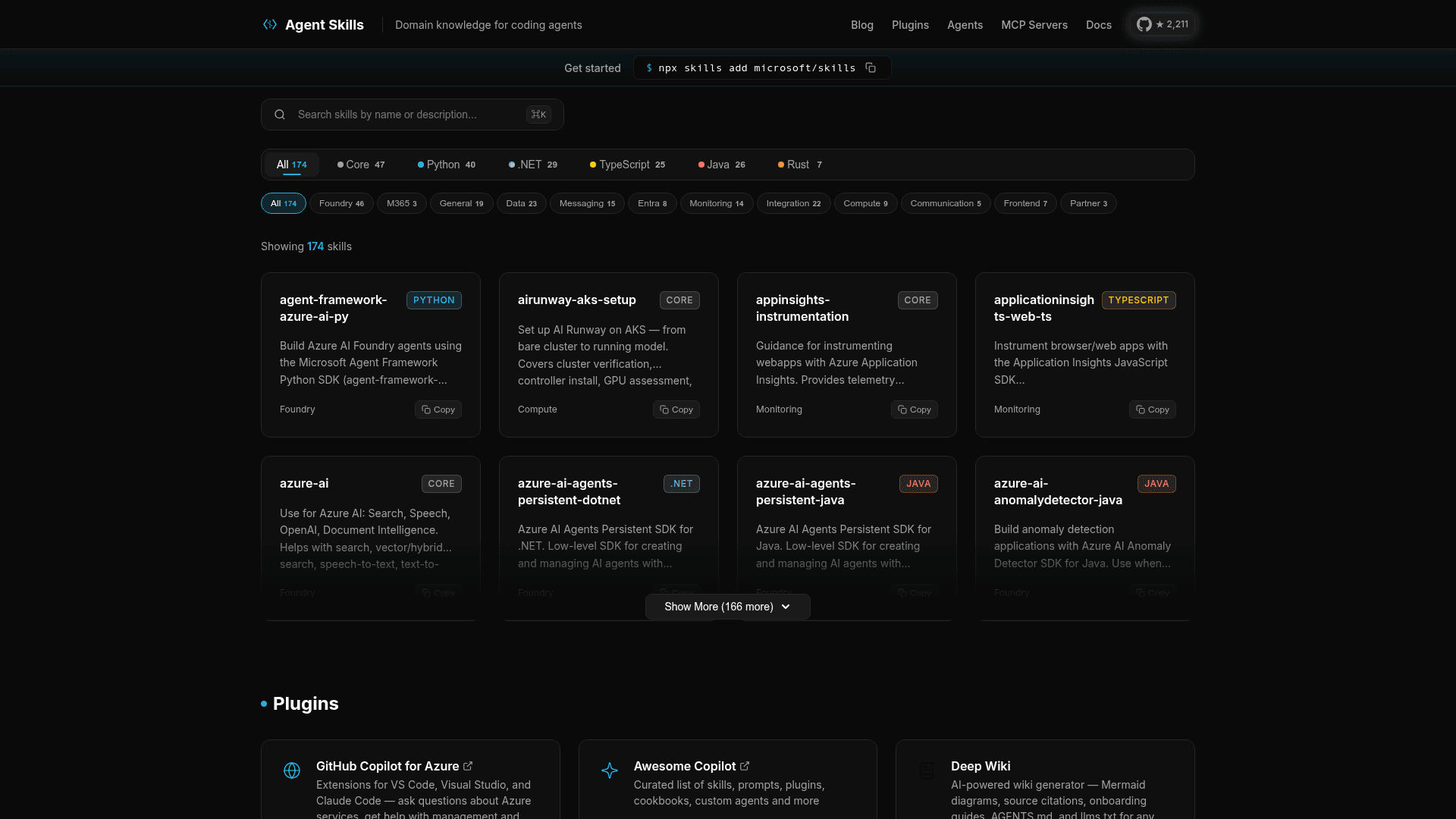Image resolution: width=1456 pixels, height=819 pixels.
Task: Expand list with Show More (166 more)
Action: 728,607
